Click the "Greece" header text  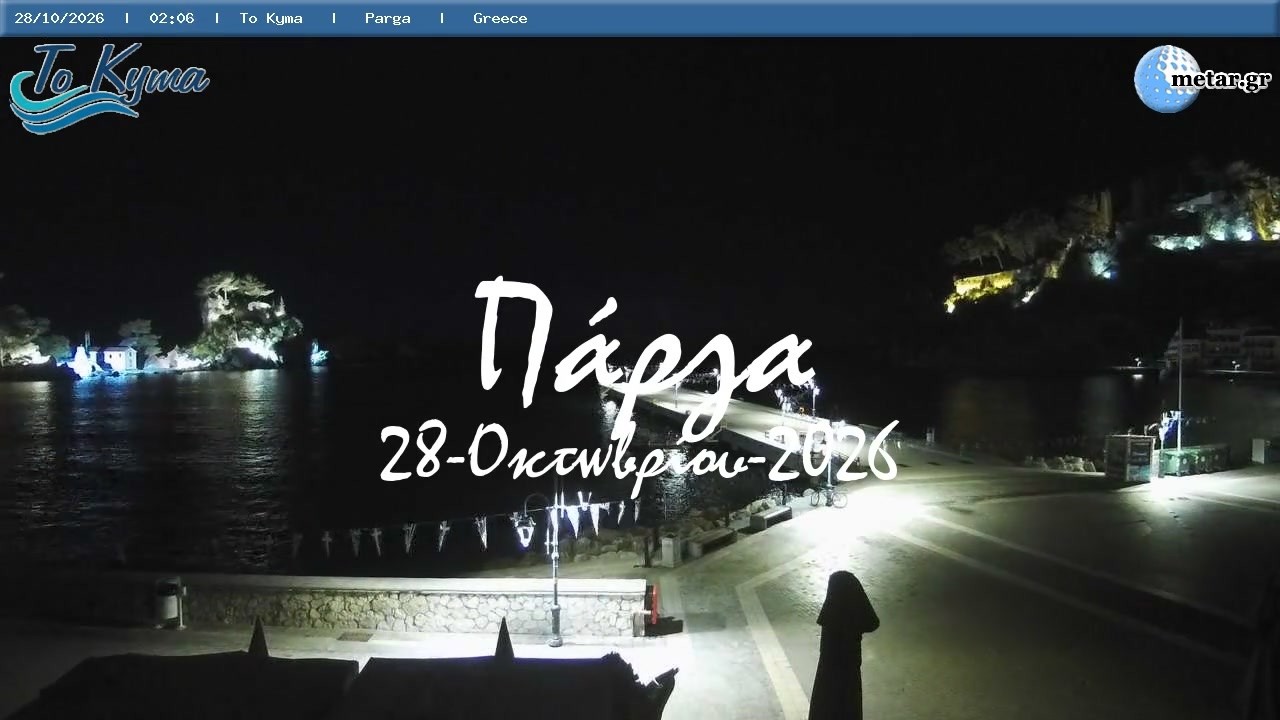coord(500,18)
